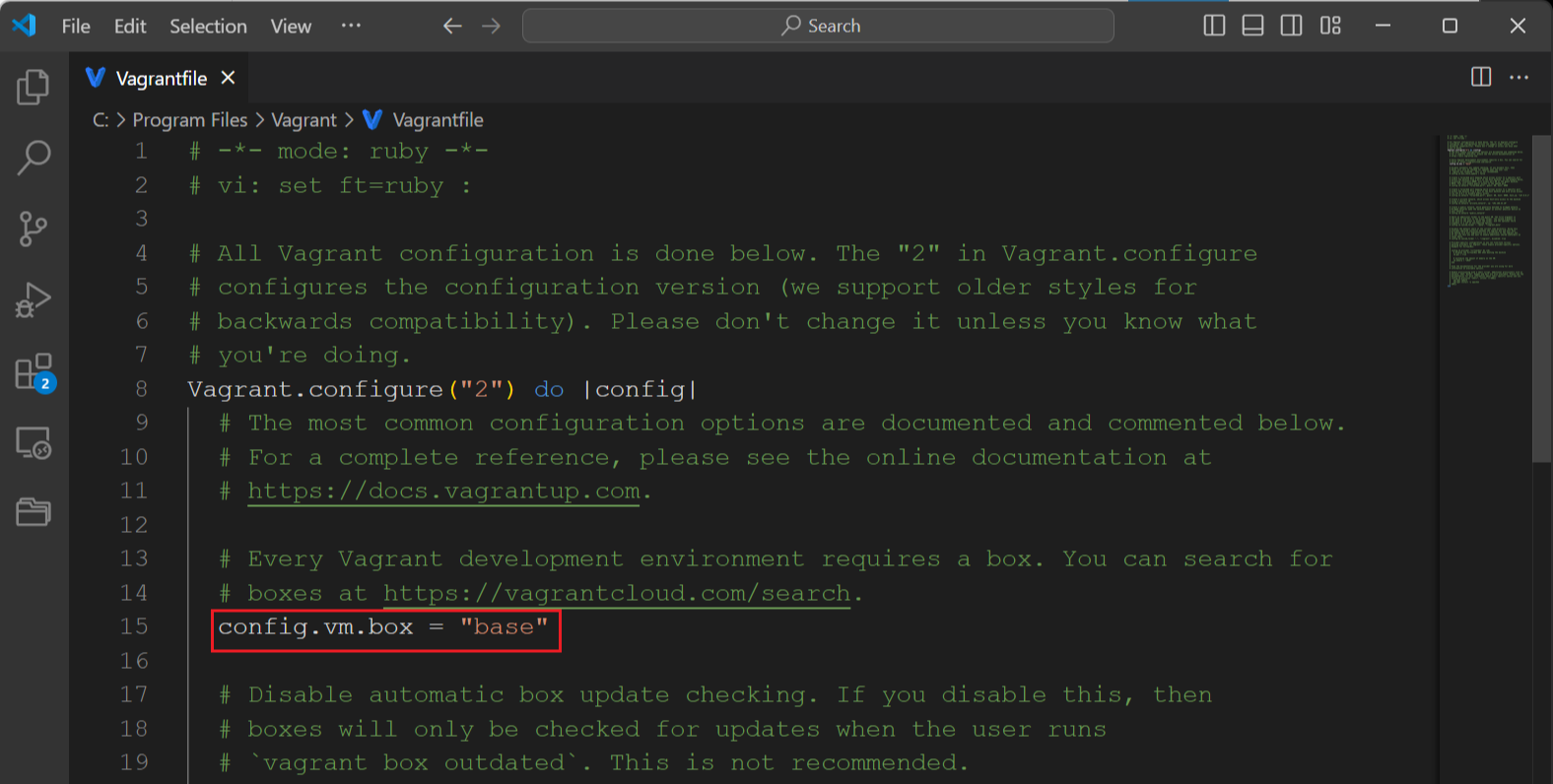The height and width of the screenshot is (784, 1553).
Task: Click the 'vi: set ft=ruby' comment
Action: [330, 185]
